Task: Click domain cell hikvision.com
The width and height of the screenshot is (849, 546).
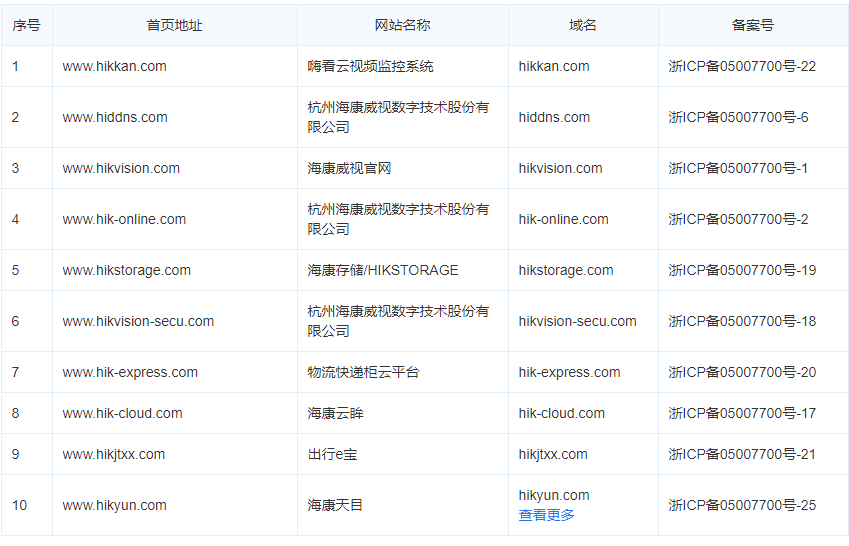Action: tap(560, 168)
